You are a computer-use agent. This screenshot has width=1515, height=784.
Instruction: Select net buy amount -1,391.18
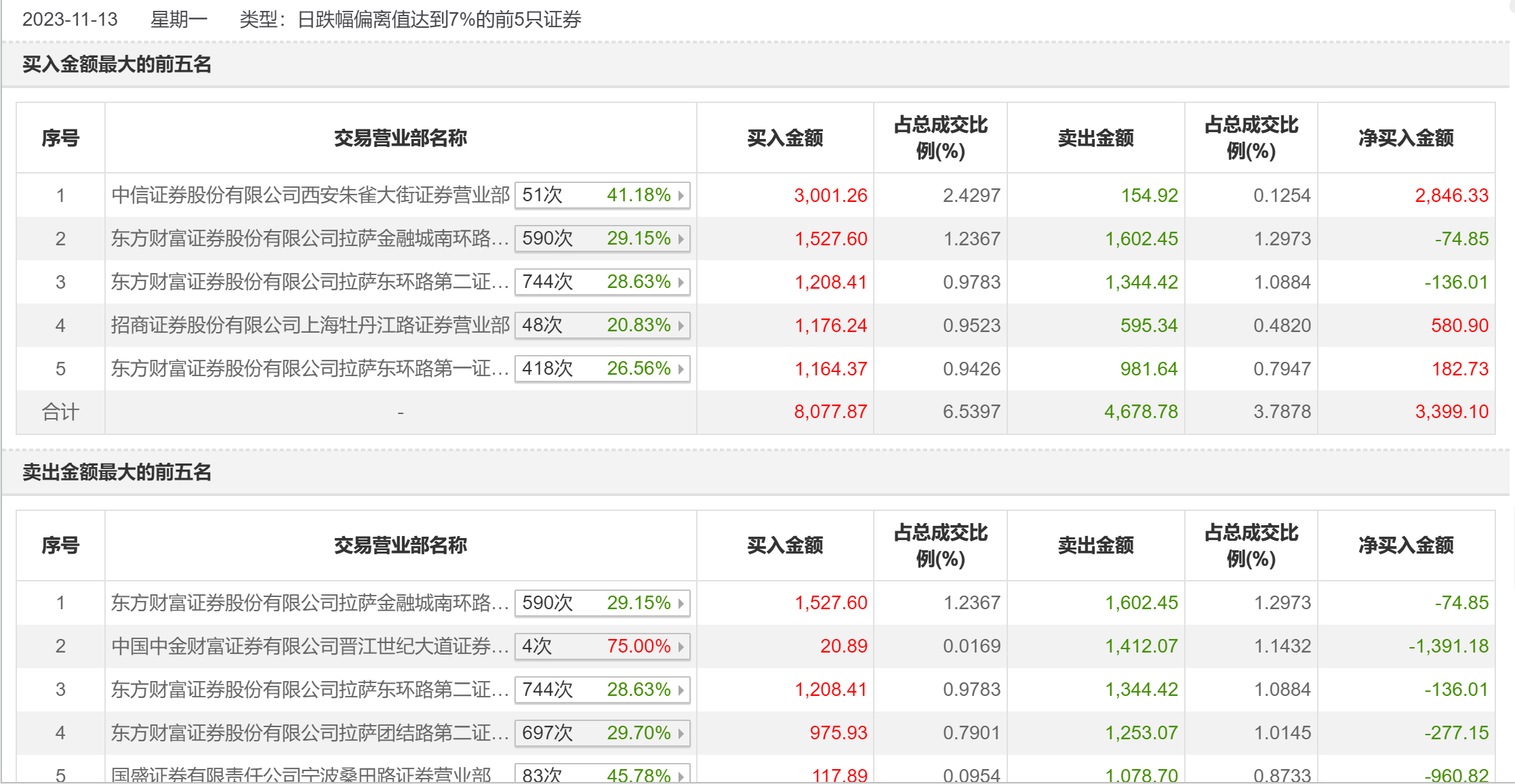tap(1448, 646)
